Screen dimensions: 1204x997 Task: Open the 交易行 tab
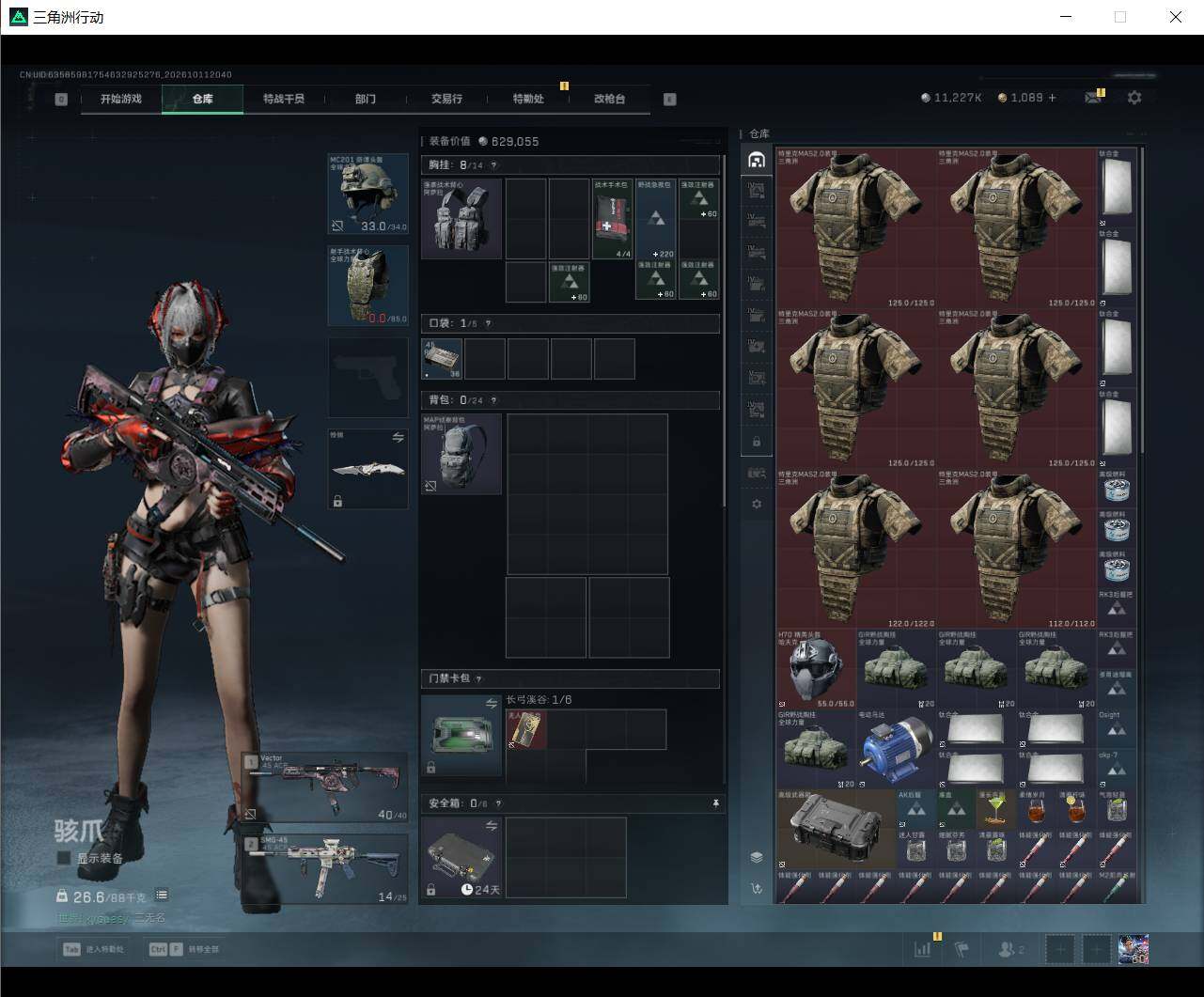click(446, 99)
